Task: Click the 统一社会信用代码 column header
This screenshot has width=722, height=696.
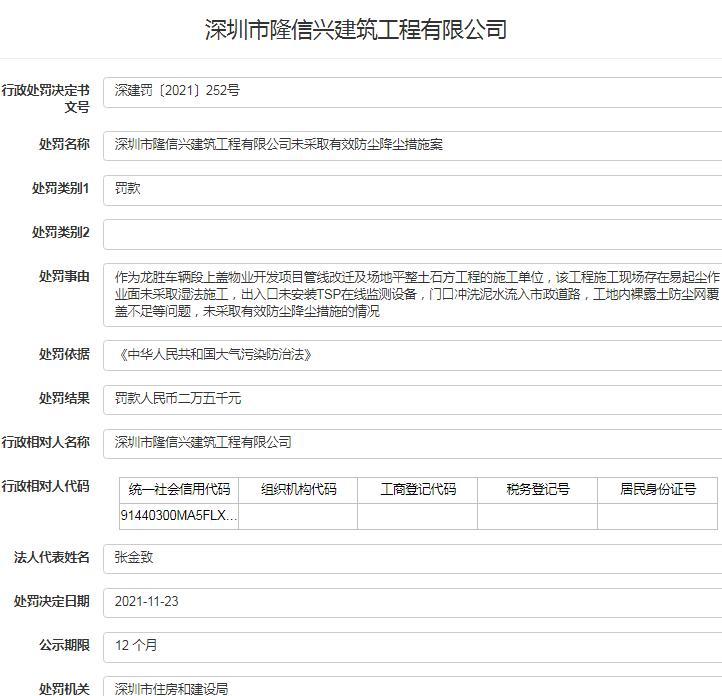Action: point(179,490)
